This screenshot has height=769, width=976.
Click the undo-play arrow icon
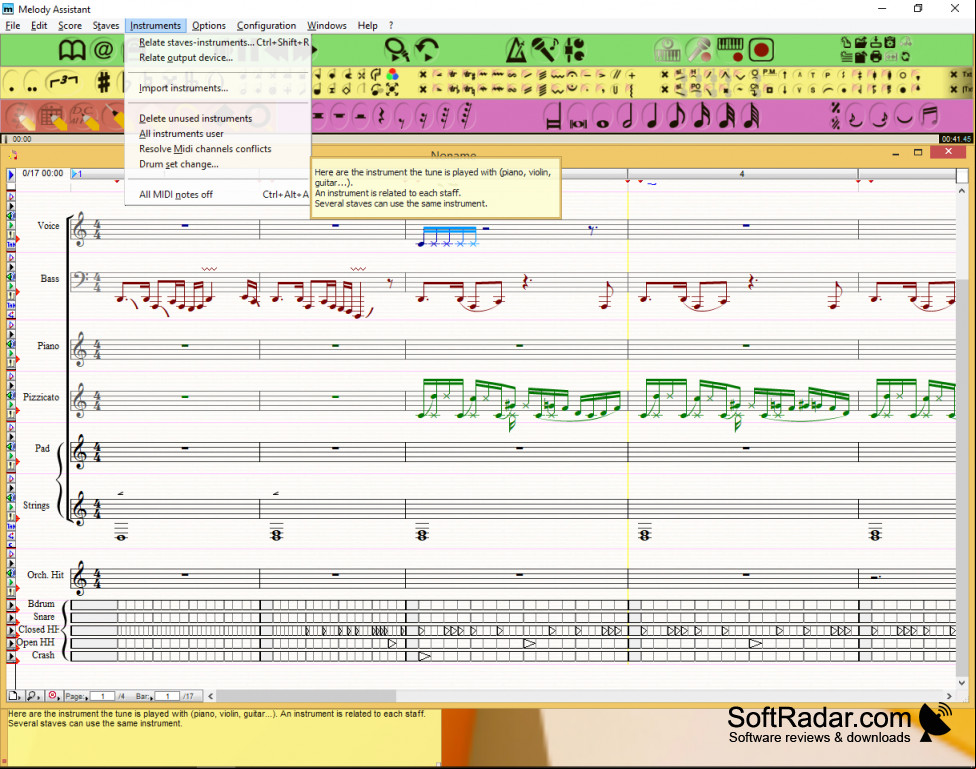pos(427,50)
